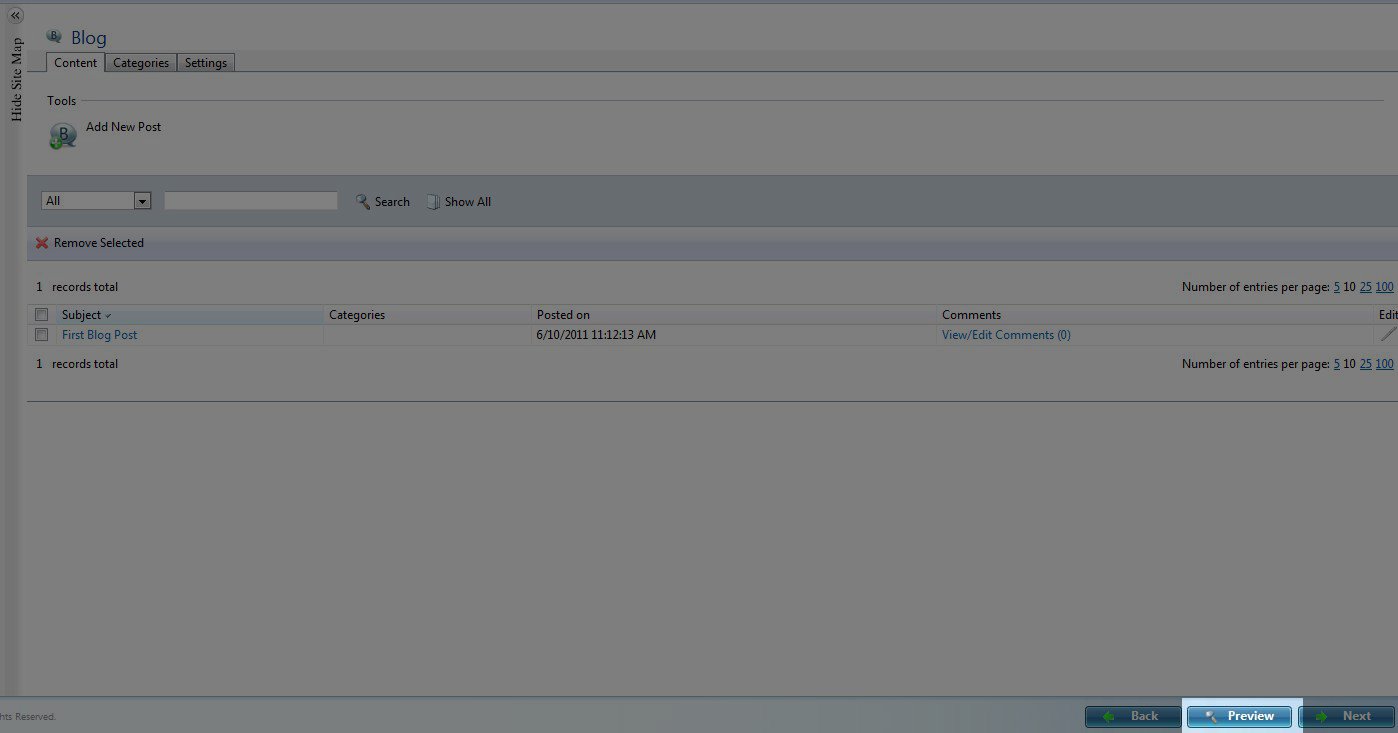Open the First Blog Post link
Viewport: 1398px width, 733px height.
[99, 335]
